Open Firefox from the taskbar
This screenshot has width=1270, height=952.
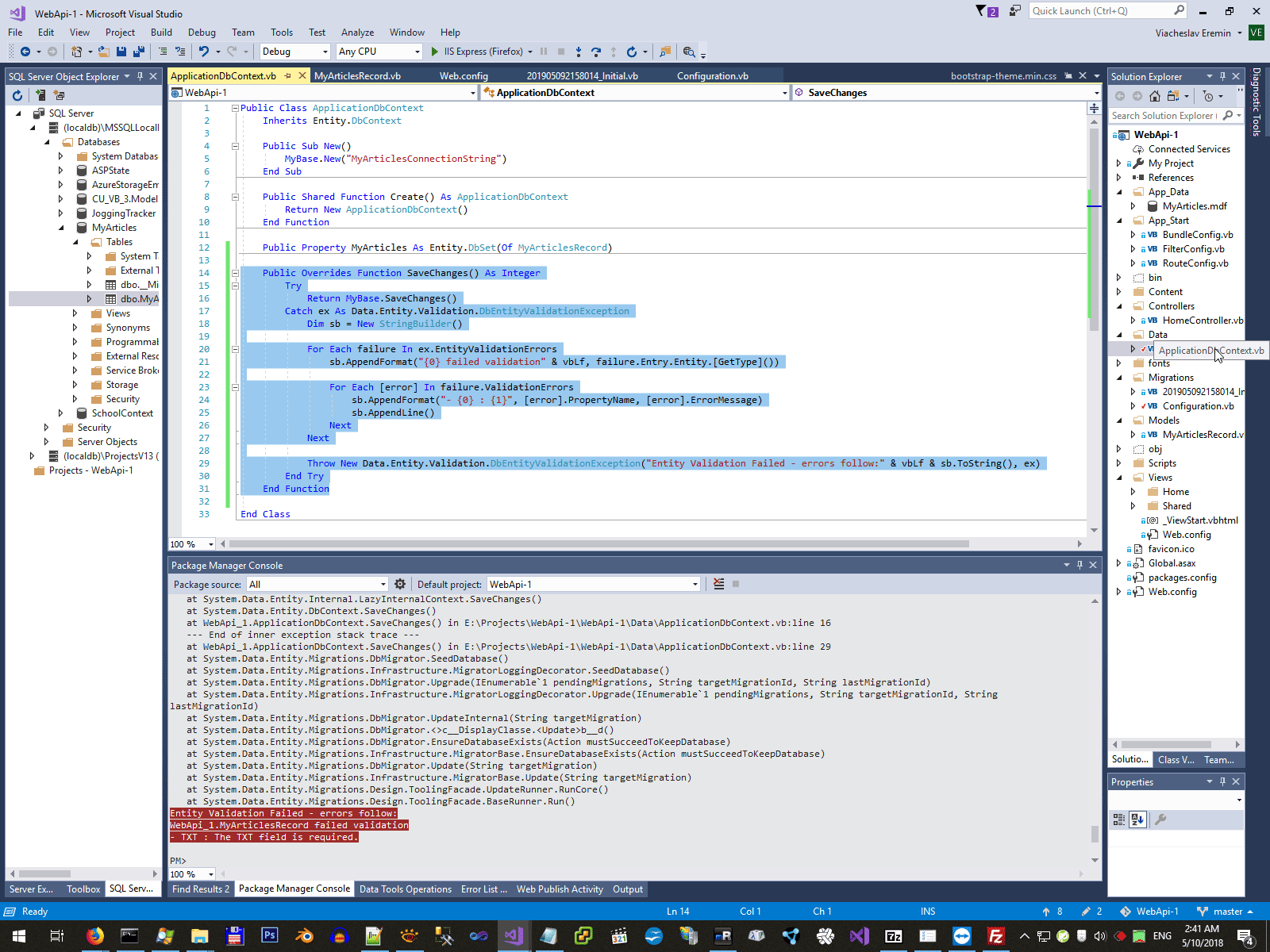(94, 936)
